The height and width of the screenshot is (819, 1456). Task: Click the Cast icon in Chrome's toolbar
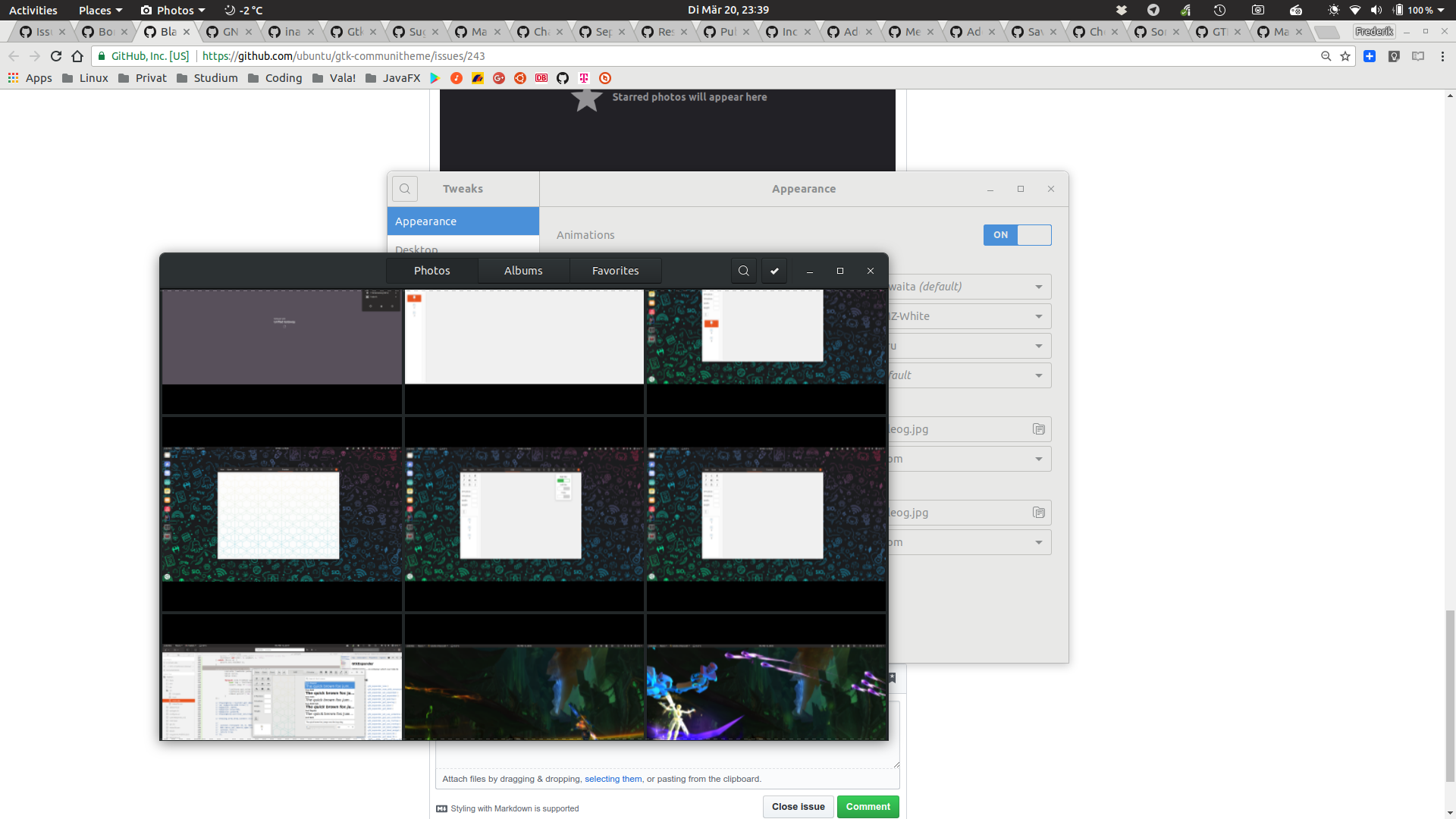tap(1418, 56)
